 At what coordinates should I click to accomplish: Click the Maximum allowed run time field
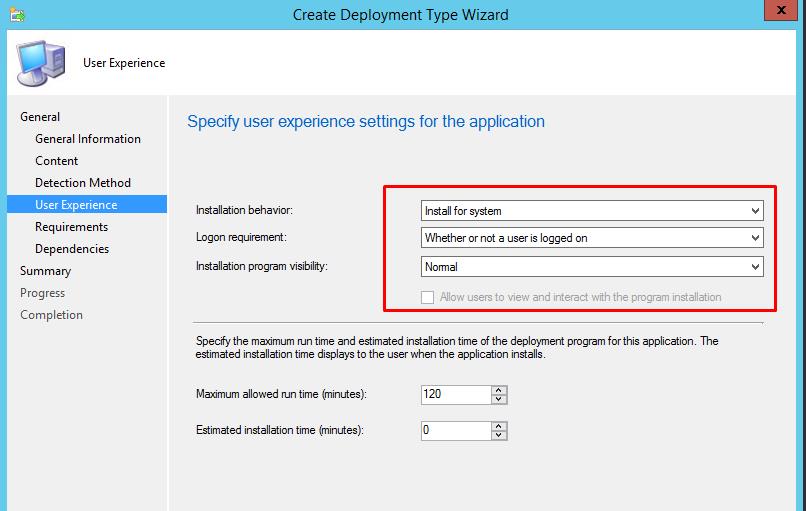[455, 395]
